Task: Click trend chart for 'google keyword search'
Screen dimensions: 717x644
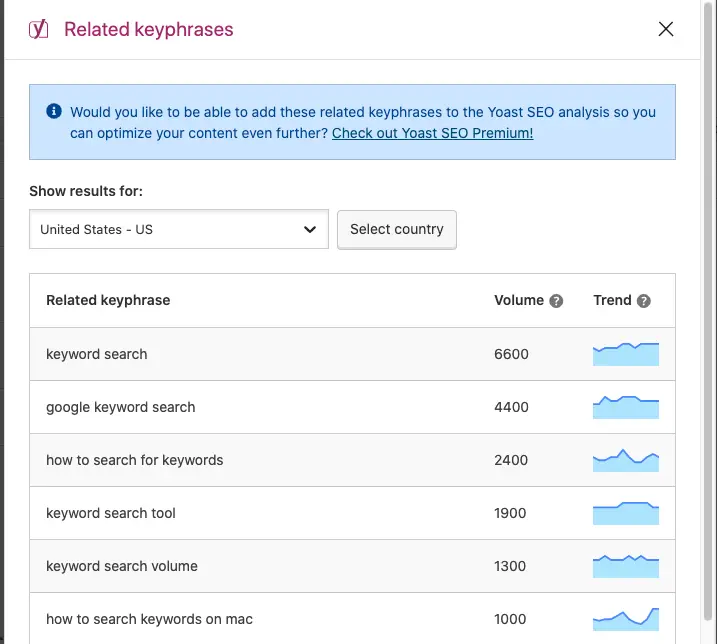Action: pos(626,407)
